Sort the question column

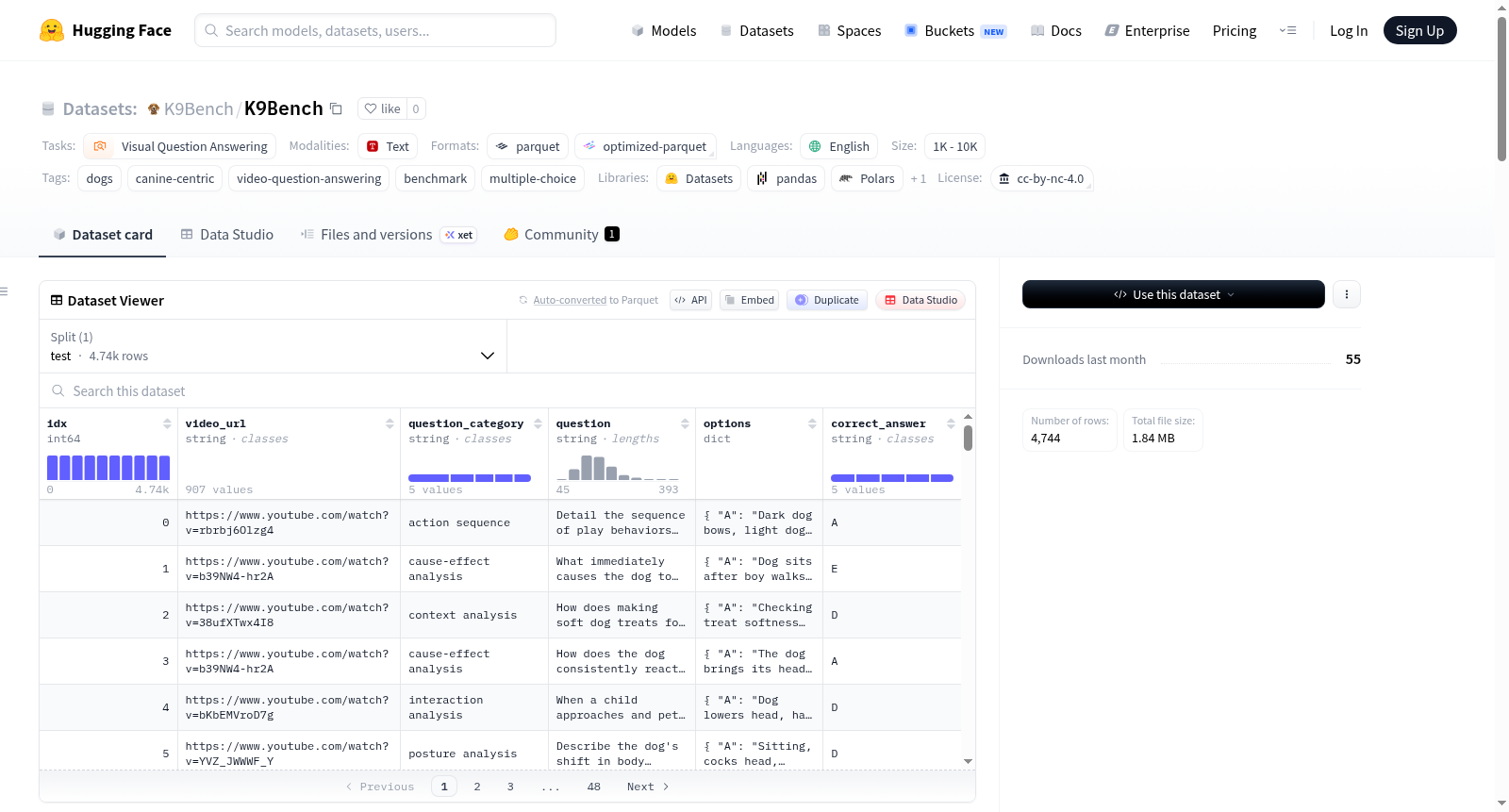coord(685,423)
